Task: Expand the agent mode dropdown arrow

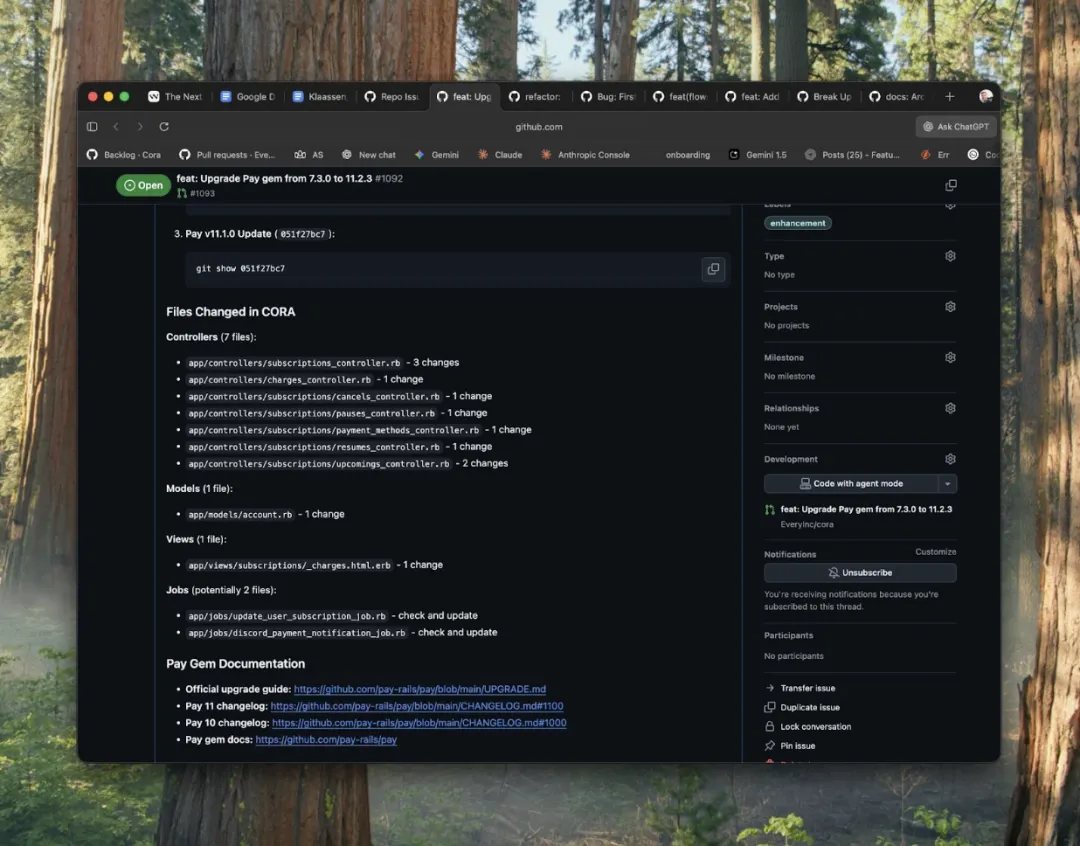Action: tap(948, 484)
